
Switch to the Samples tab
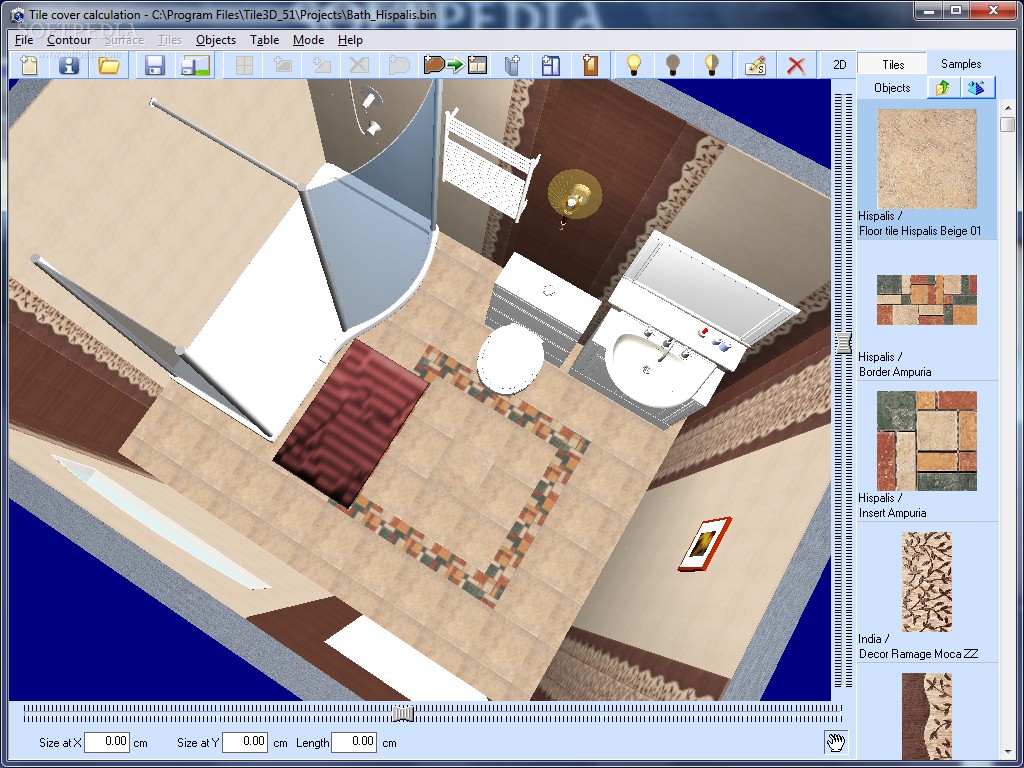click(x=961, y=63)
